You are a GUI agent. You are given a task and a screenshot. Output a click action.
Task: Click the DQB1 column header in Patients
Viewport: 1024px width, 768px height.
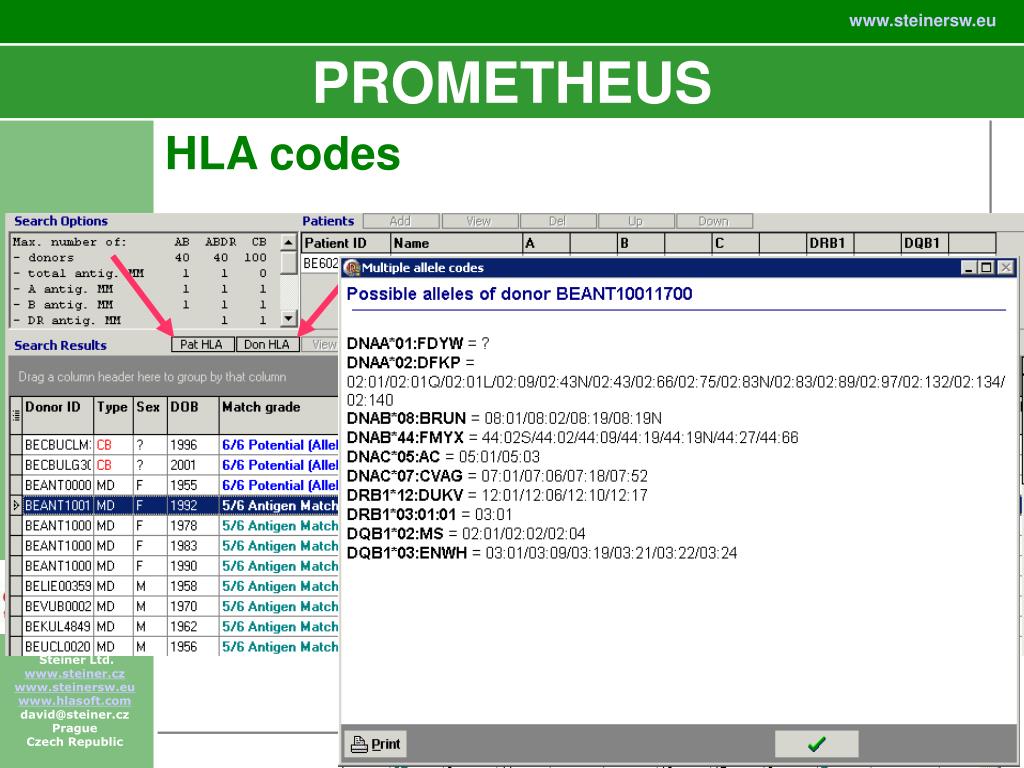(x=925, y=243)
